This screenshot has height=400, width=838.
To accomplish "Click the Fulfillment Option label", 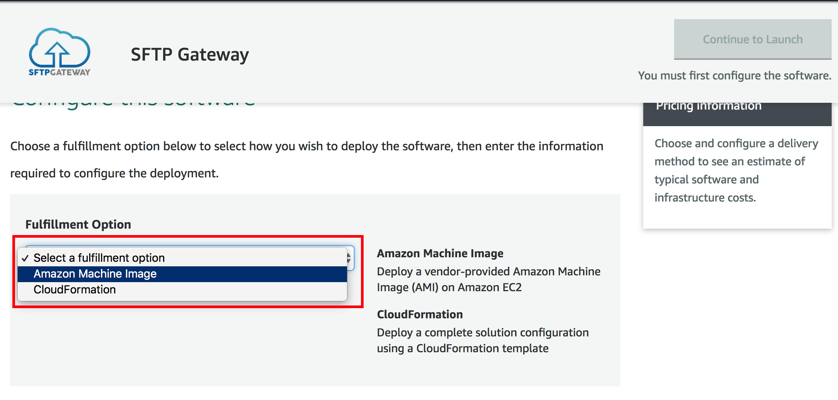I will click(78, 225).
